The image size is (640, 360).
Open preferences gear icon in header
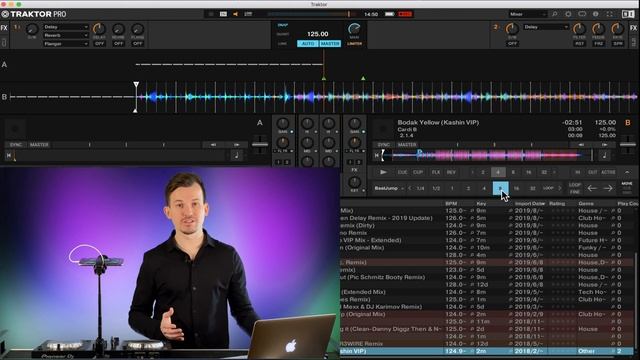point(568,14)
